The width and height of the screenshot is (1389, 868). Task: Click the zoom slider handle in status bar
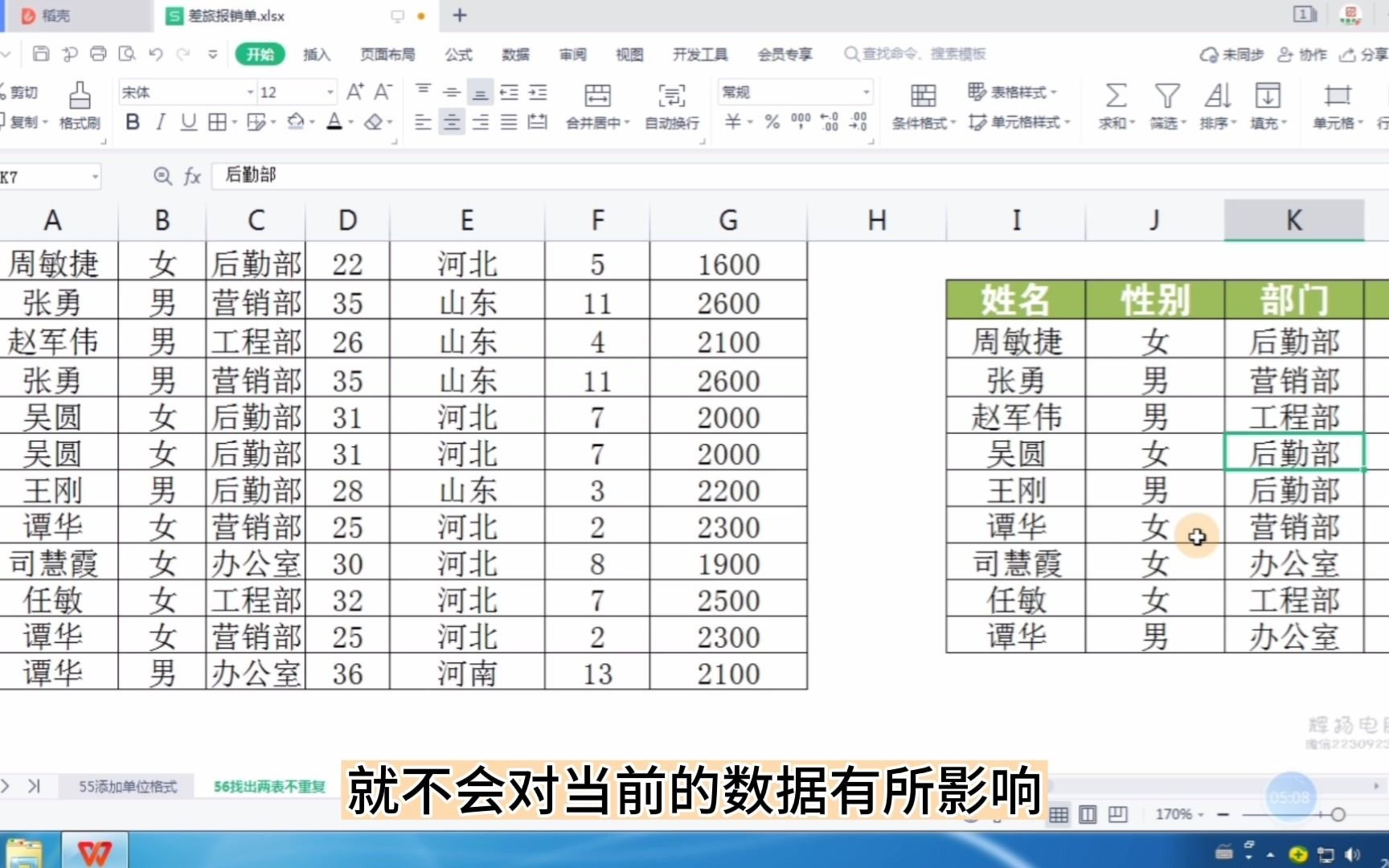tap(1338, 815)
